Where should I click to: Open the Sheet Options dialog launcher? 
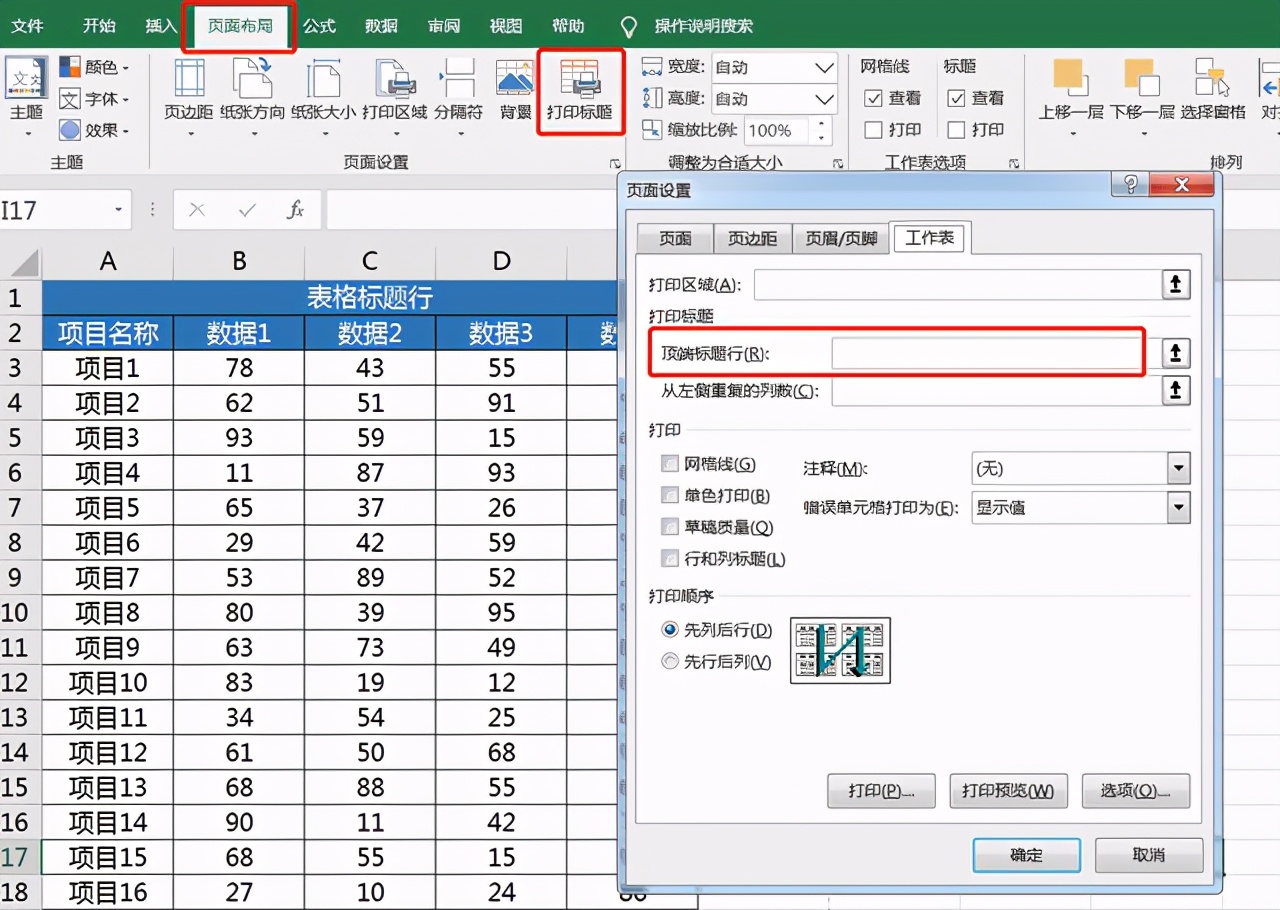click(1014, 163)
